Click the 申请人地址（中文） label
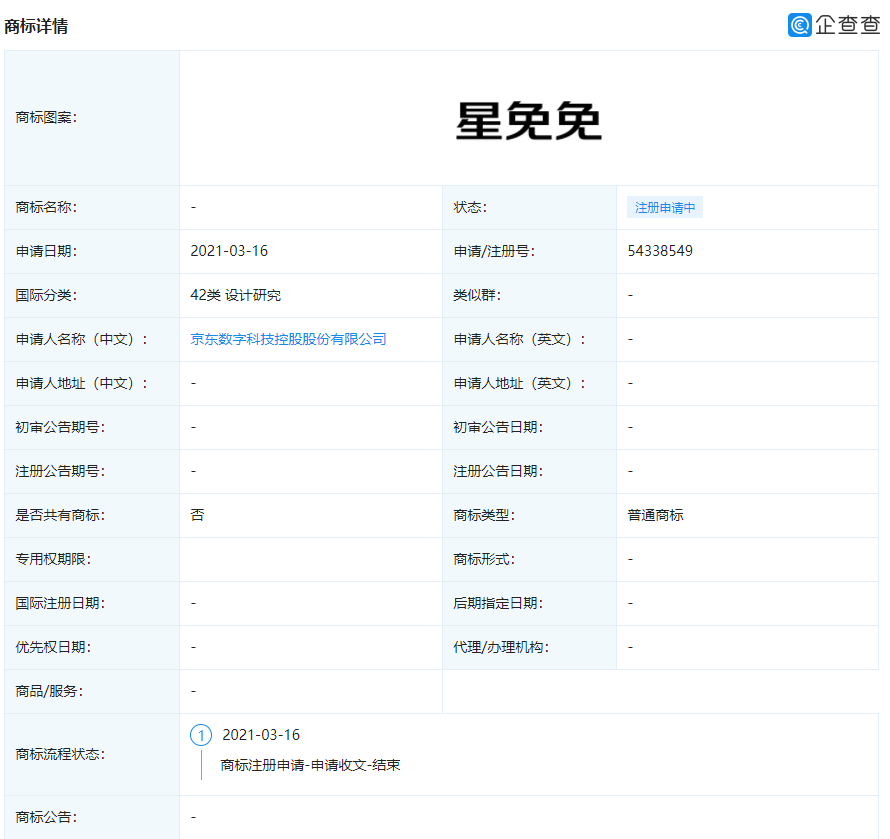The width and height of the screenshot is (890, 839). click(x=82, y=383)
